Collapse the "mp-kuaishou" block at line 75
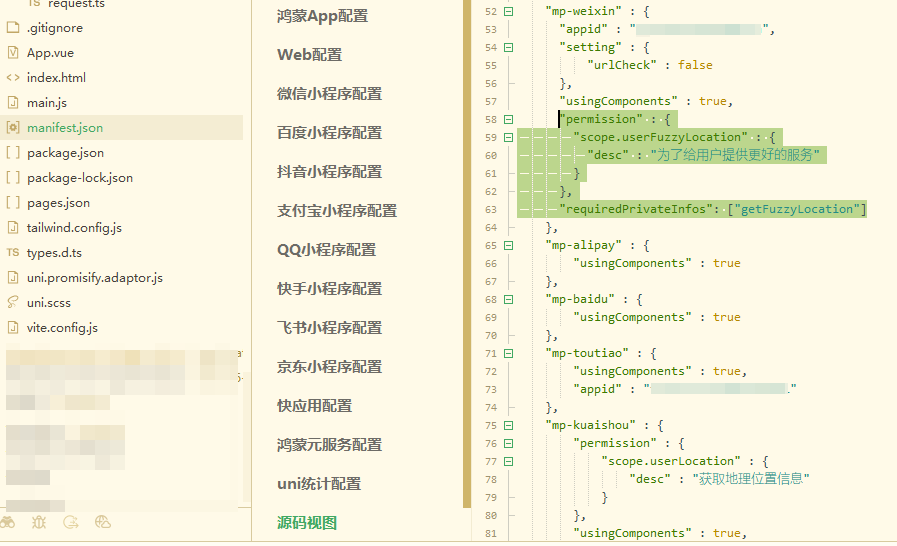Viewport: 897px width, 546px height. click(508, 425)
